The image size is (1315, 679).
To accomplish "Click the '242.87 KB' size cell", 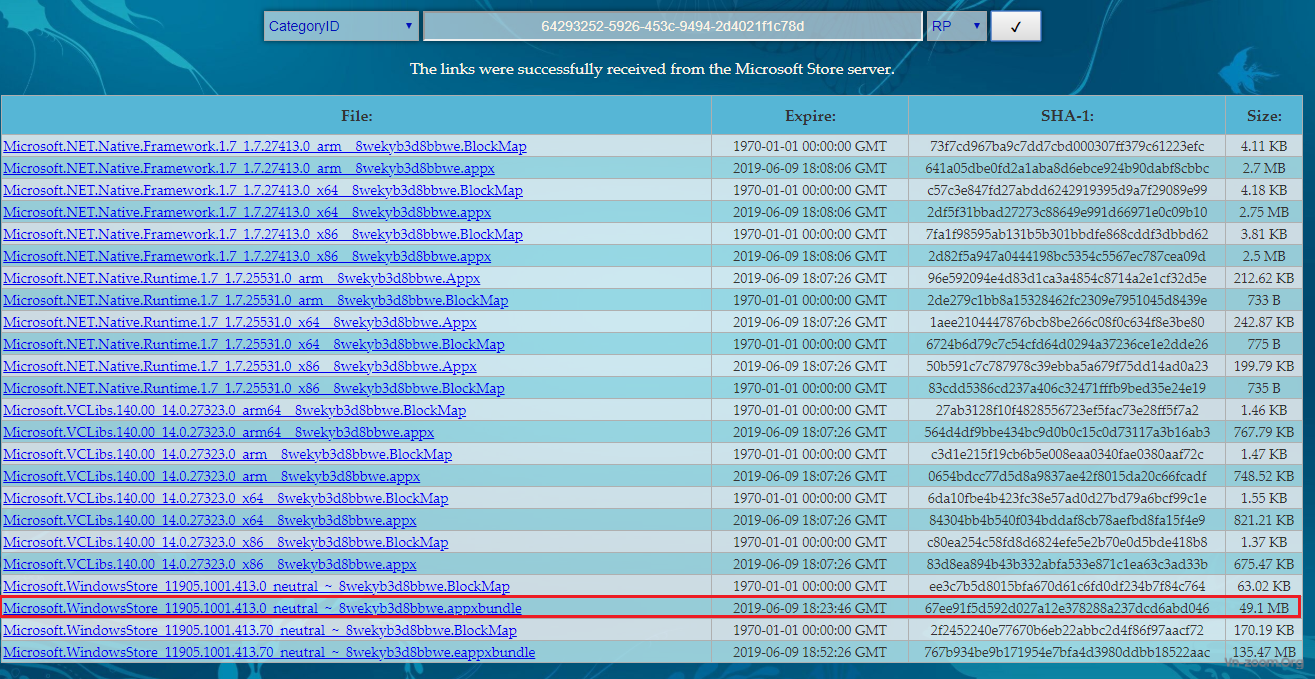I will (x=1264, y=322).
